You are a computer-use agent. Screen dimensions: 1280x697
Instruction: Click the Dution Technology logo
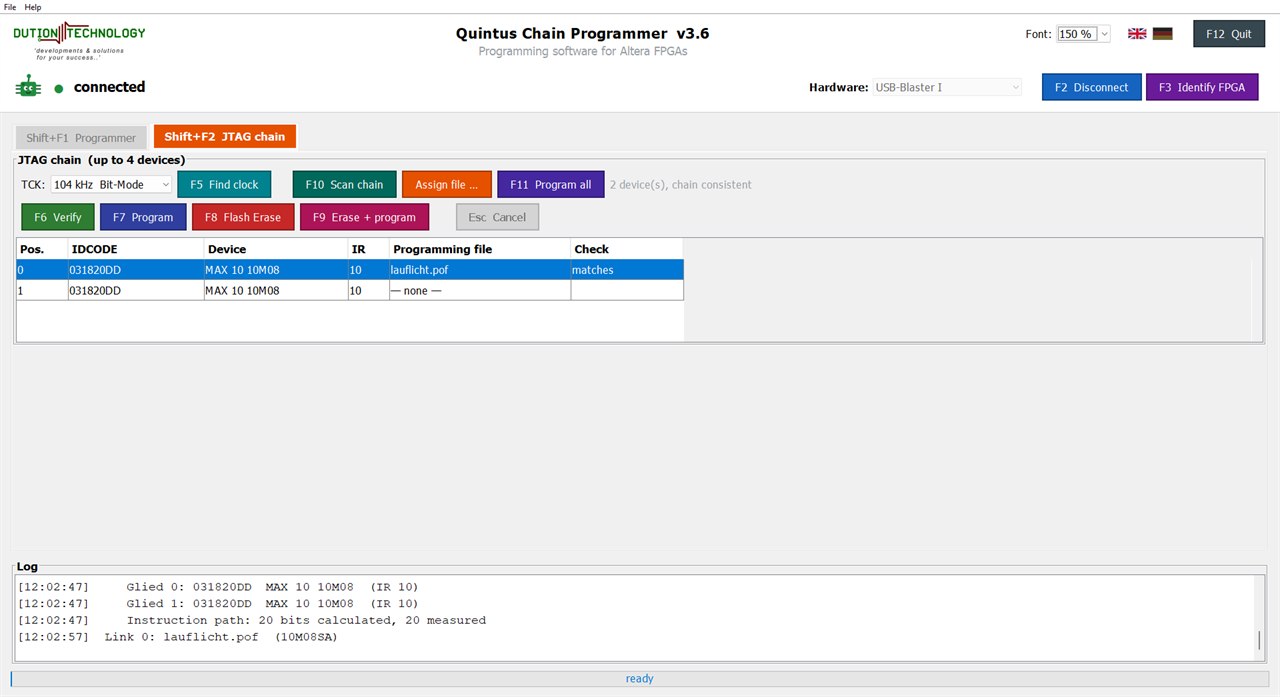point(79,41)
